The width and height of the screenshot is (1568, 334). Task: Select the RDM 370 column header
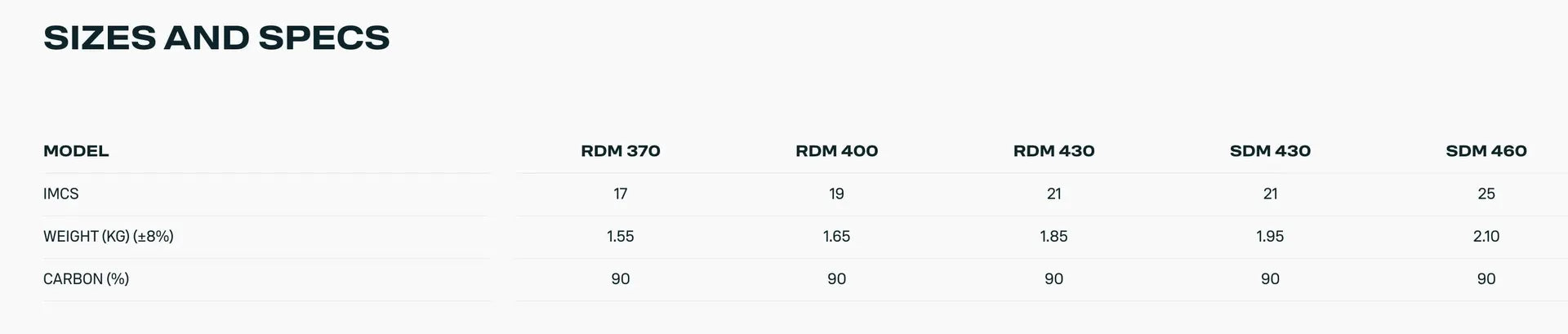pyautogui.click(x=621, y=151)
